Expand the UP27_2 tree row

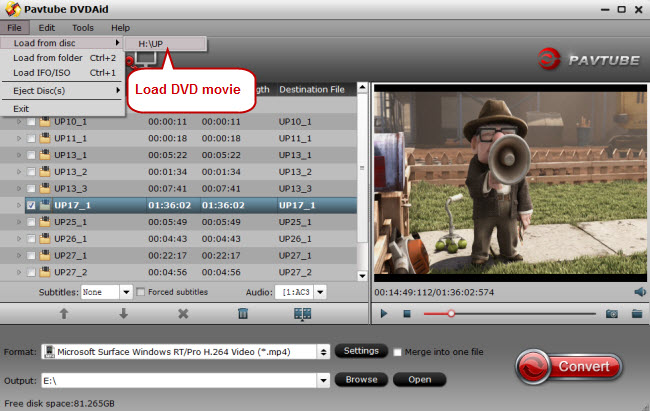click(x=19, y=272)
